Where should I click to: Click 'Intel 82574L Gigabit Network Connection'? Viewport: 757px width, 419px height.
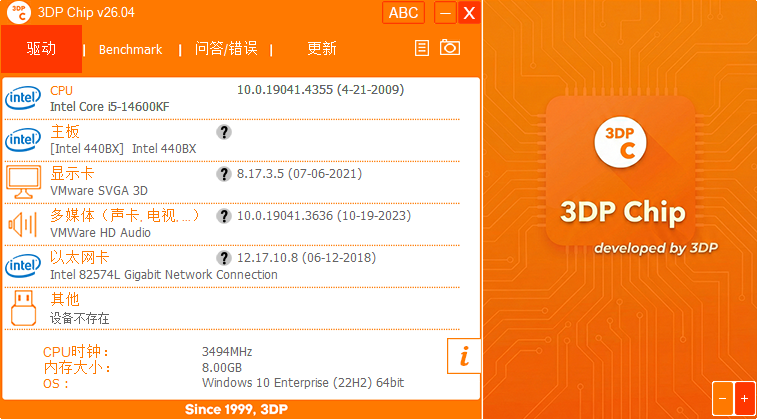pyautogui.click(x=164, y=275)
